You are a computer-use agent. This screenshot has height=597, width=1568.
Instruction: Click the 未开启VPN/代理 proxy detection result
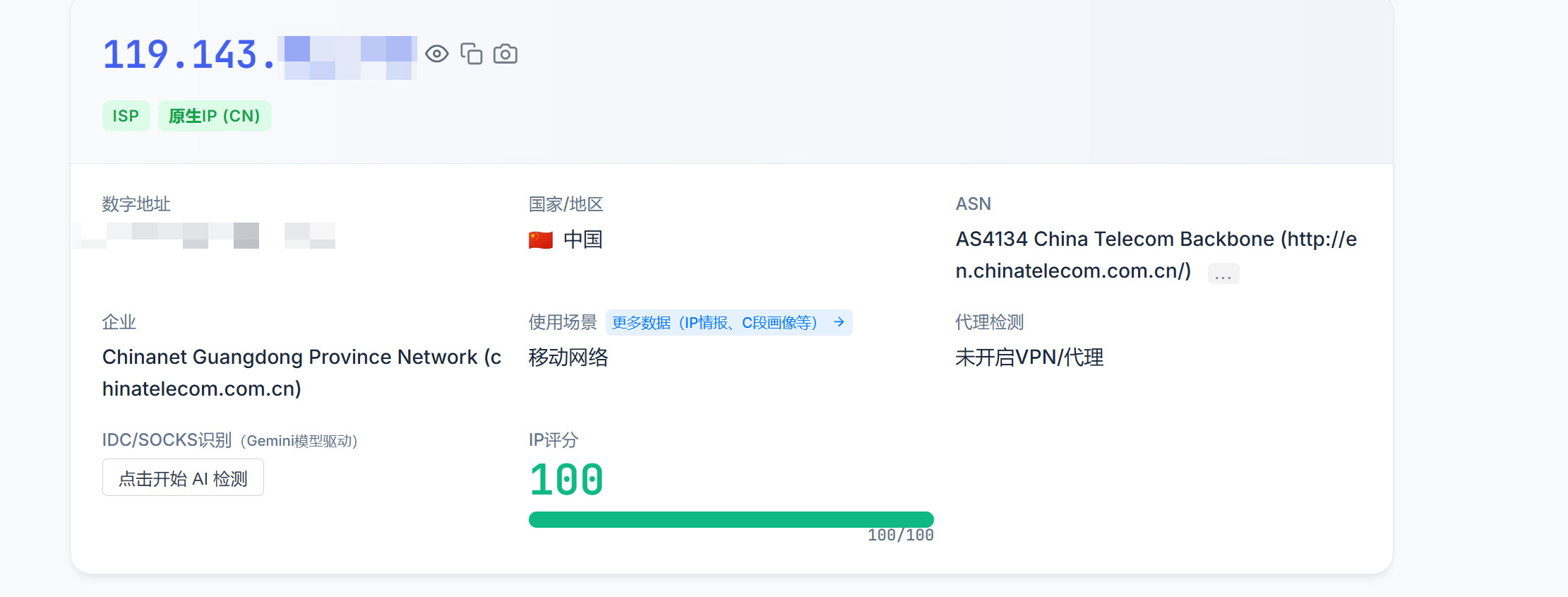[1029, 357]
